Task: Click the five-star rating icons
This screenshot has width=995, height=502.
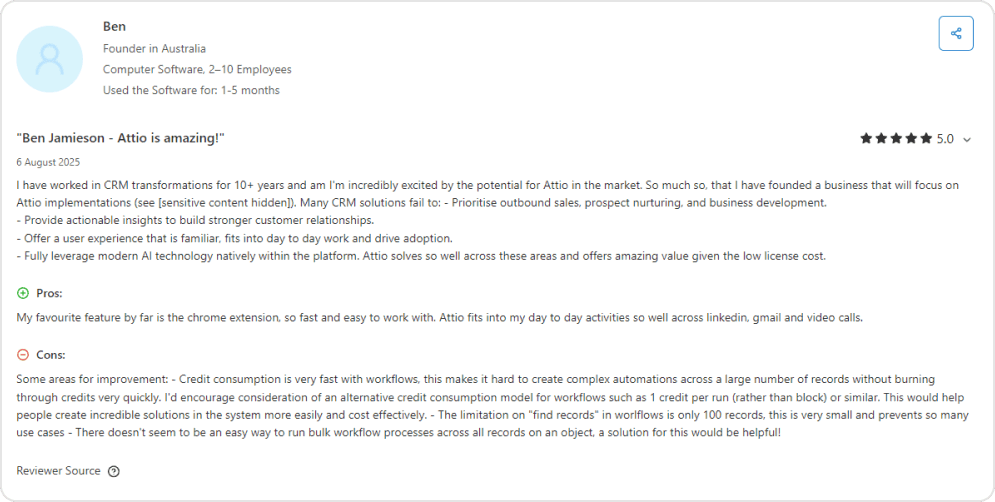Action: pos(896,139)
